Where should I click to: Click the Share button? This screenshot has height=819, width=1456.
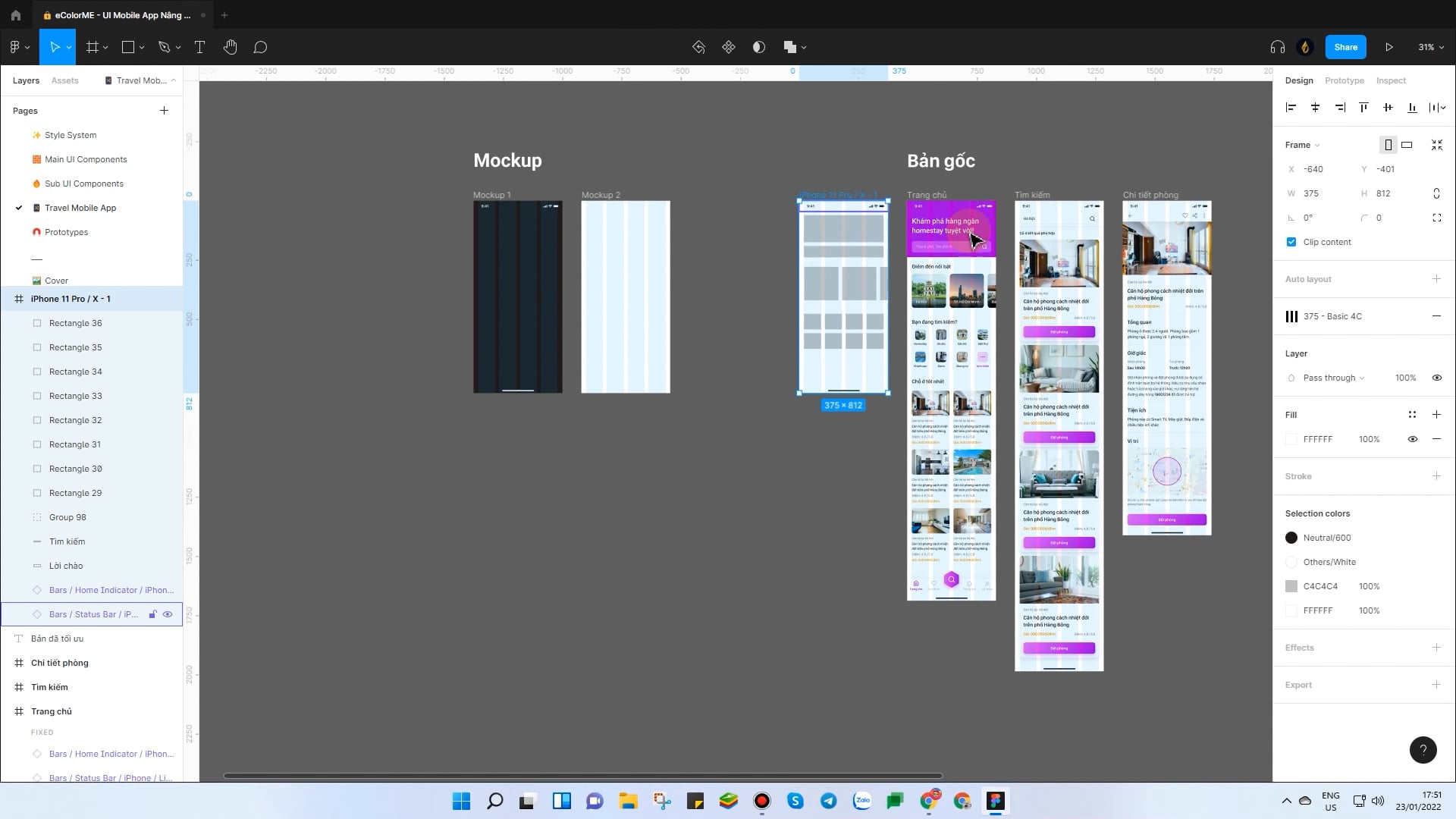pos(1346,47)
